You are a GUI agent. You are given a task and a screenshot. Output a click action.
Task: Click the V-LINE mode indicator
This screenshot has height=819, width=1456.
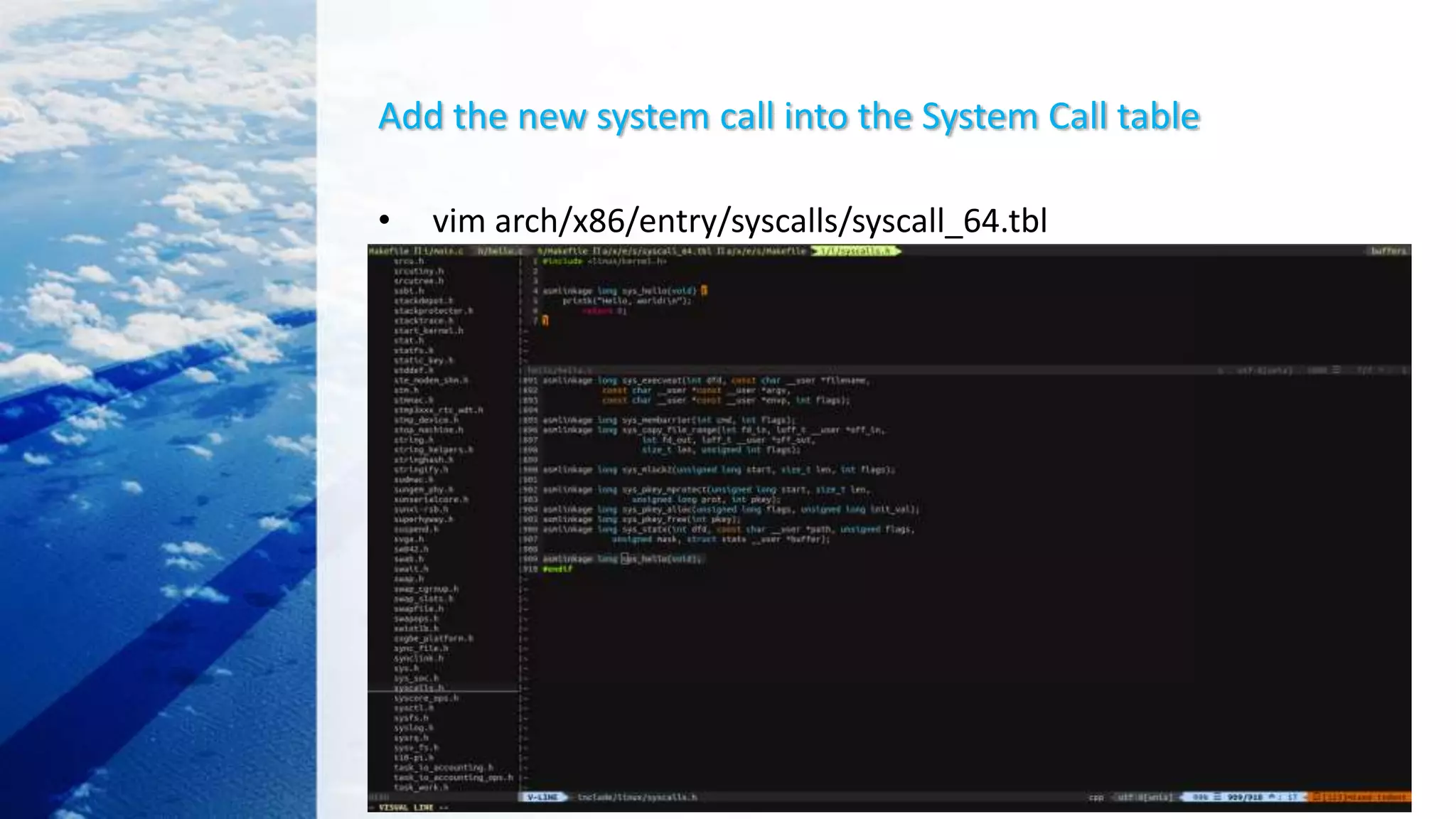coord(544,797)
